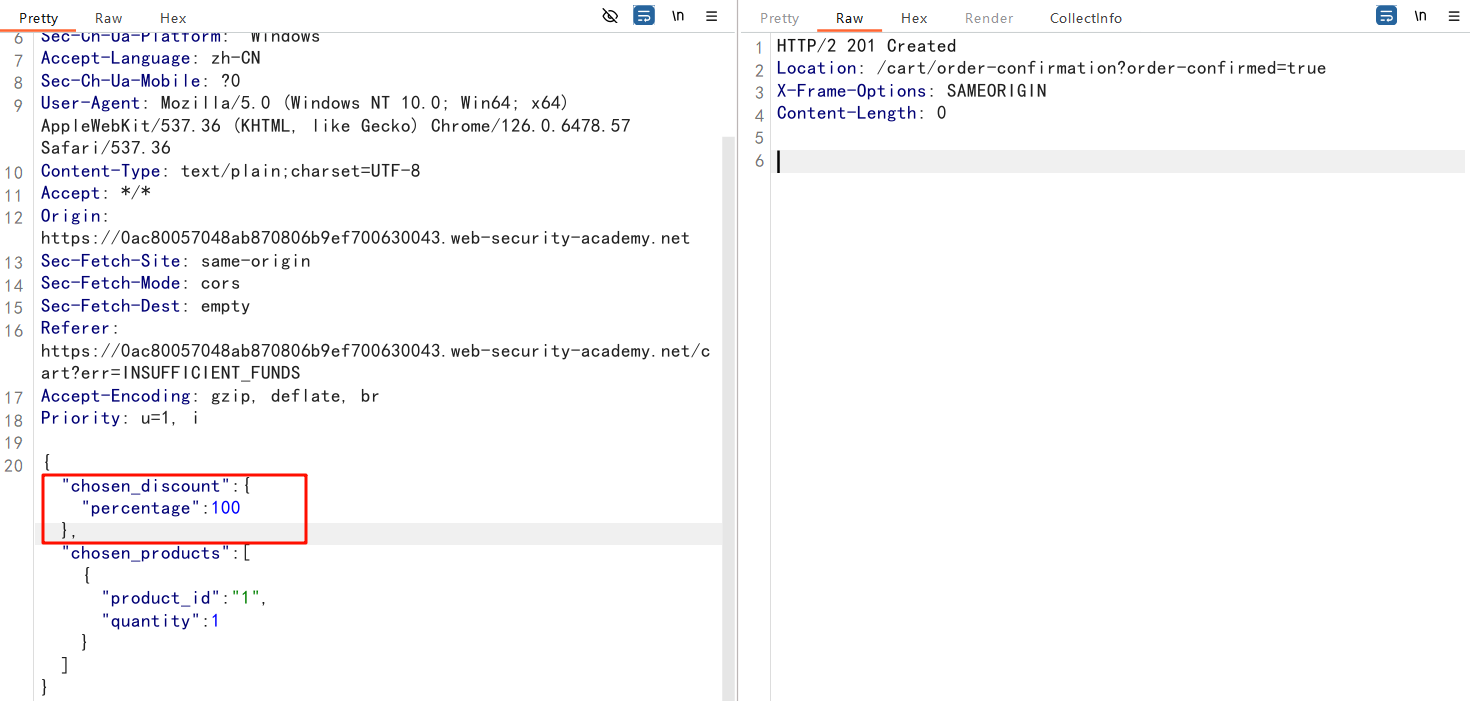Open the CollectInfo tab

(x=1085, y=18)
